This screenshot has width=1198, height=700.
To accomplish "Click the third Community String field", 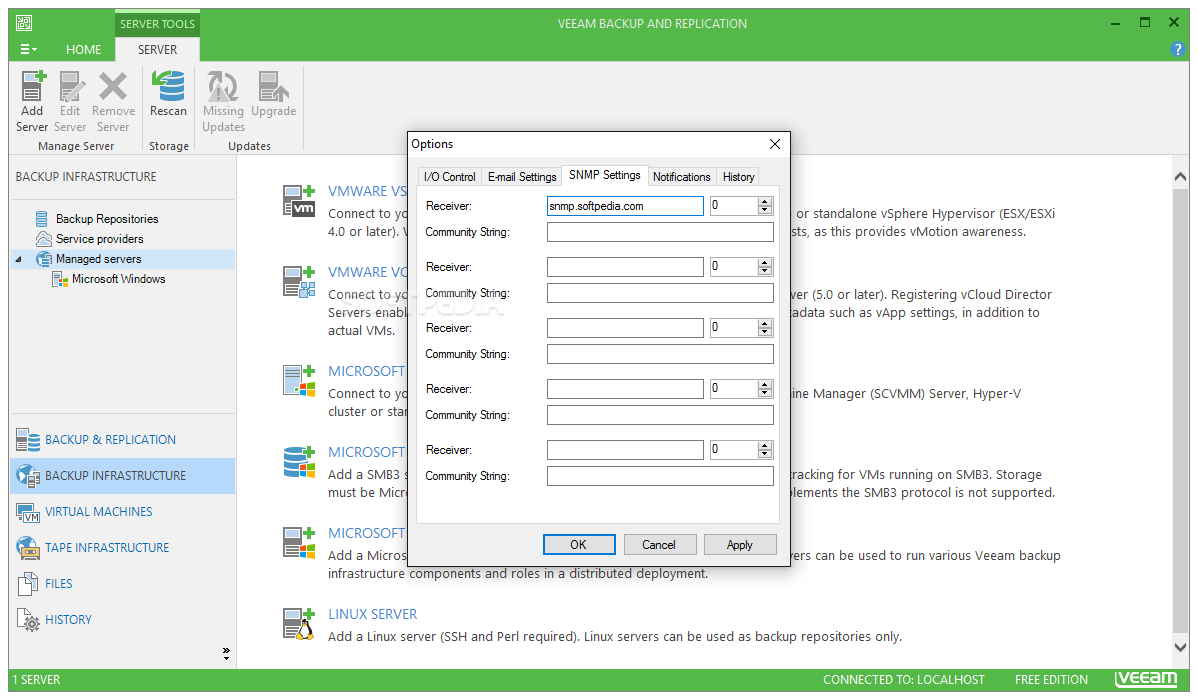I will 660,354.
